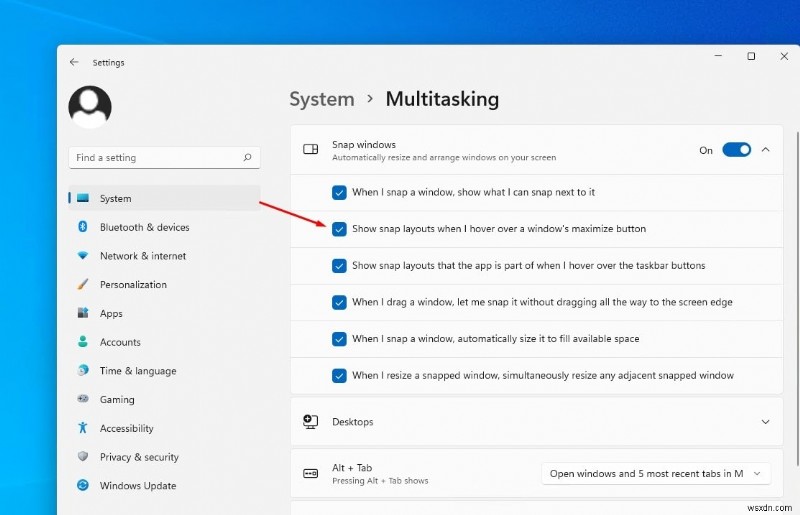Viewport: 800px width, 515px height.
Task: Click the Snap windows title text
Action: [x=364, y=144]
